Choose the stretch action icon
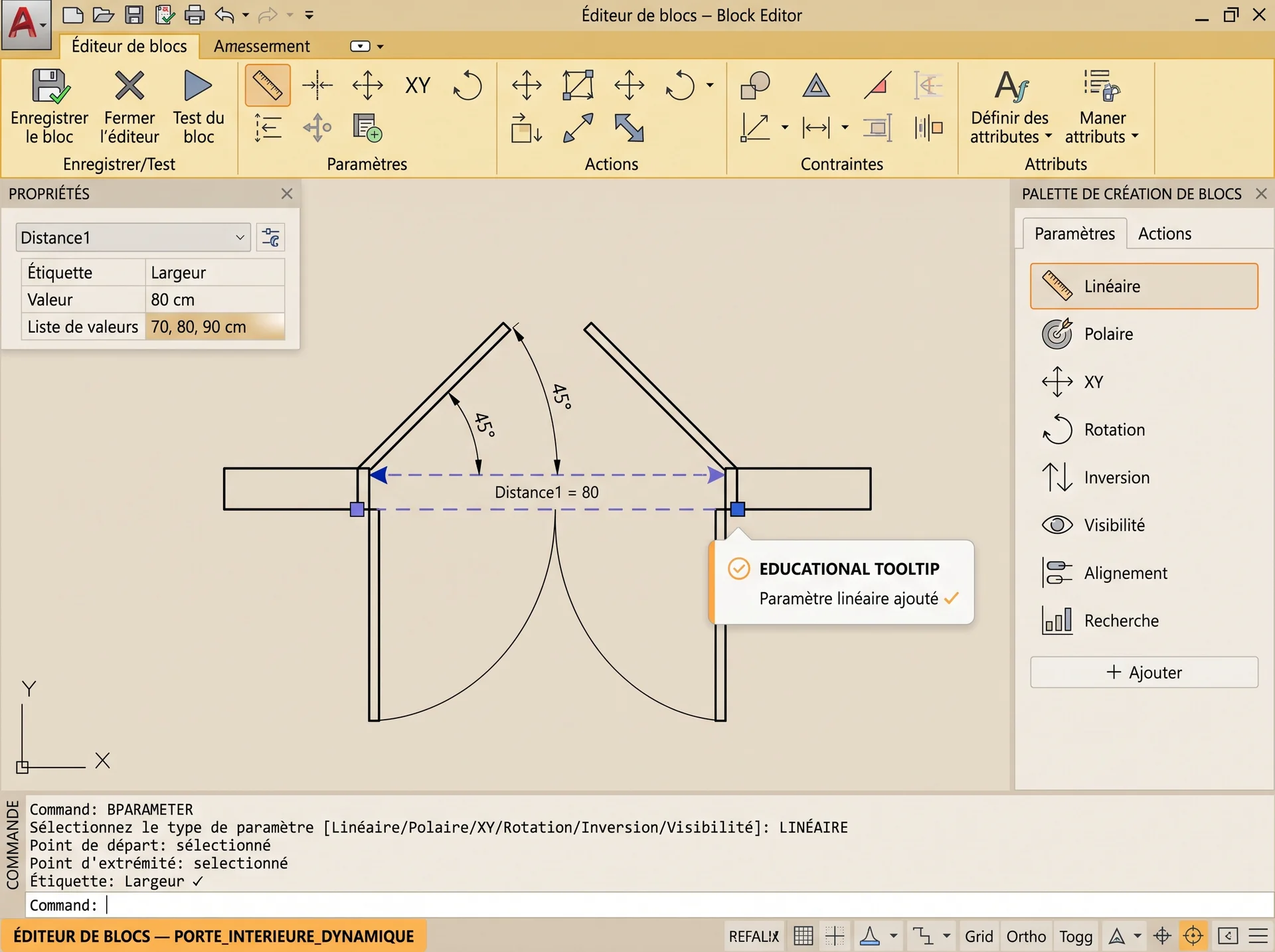The height and width of the screenshot is (952, 1275). pyautogui.click(x=629, y=86)
